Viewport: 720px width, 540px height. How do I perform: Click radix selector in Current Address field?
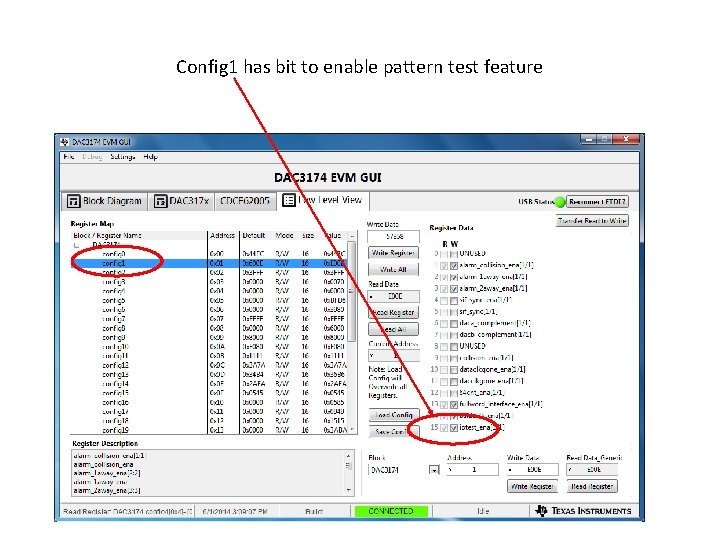(371, 355)
